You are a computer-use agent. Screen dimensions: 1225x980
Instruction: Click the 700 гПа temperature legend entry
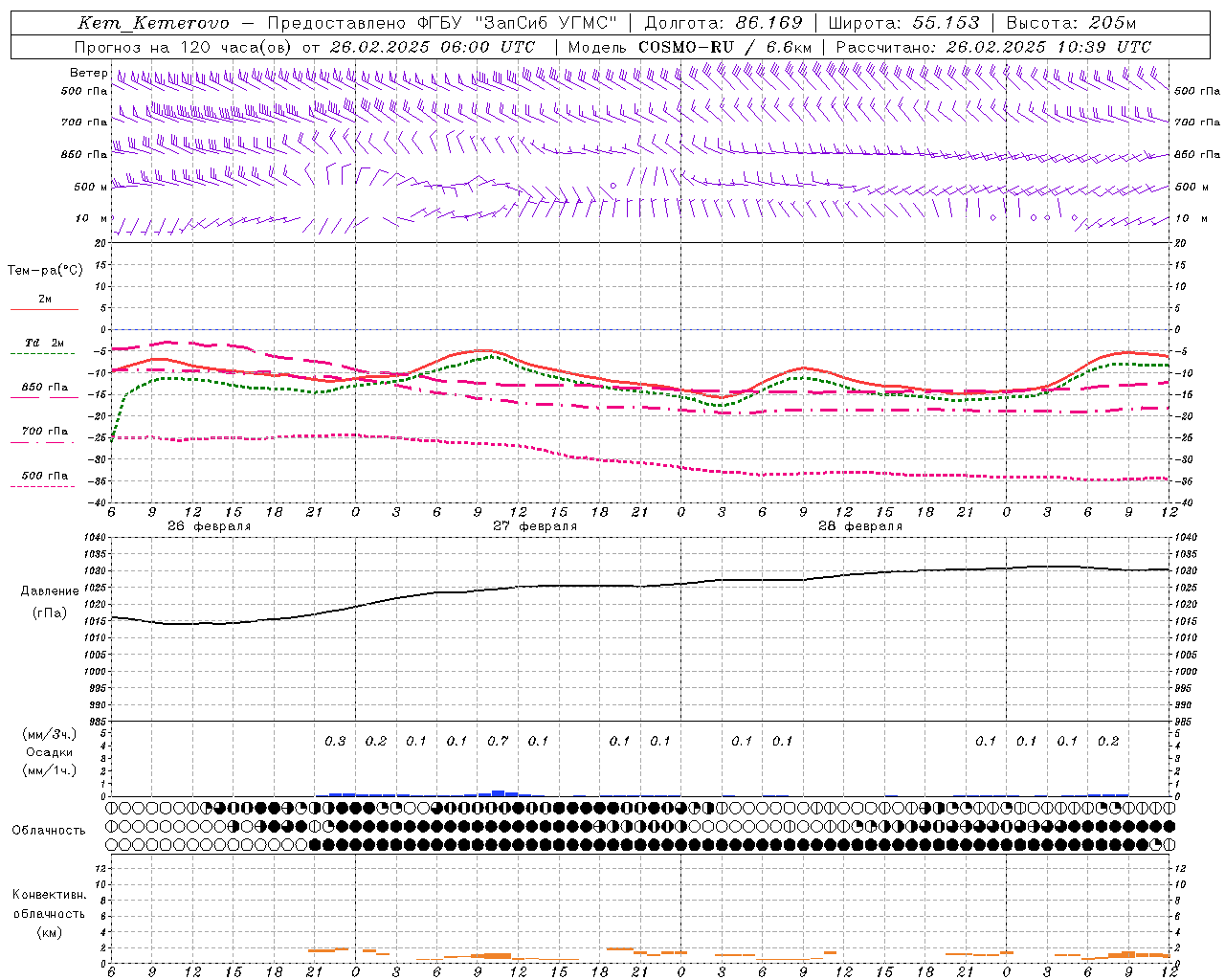tap(45, 432)
